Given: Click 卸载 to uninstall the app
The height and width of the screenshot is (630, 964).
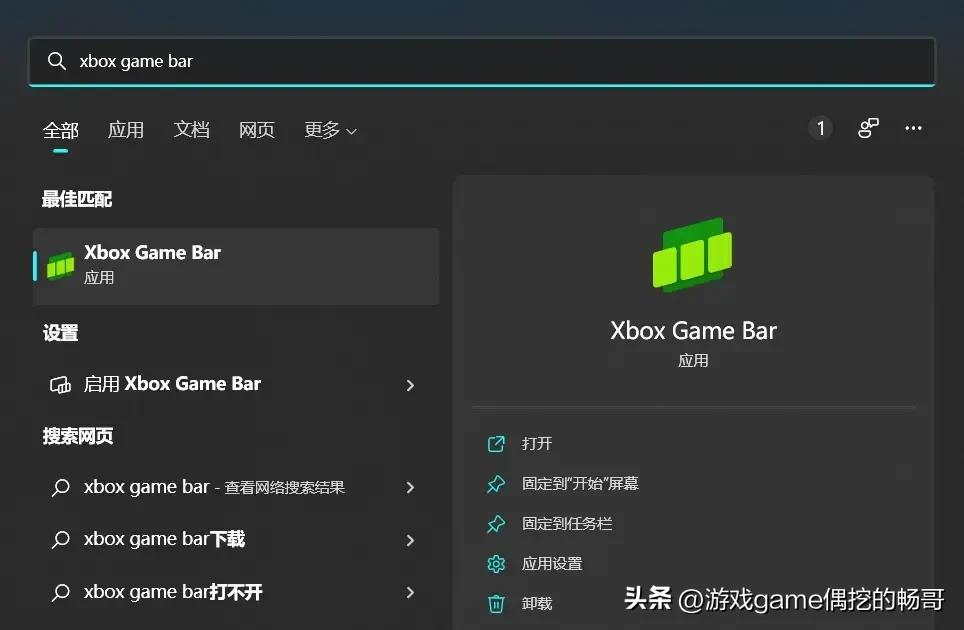Looking at the screenshot, I should point(537,604).
